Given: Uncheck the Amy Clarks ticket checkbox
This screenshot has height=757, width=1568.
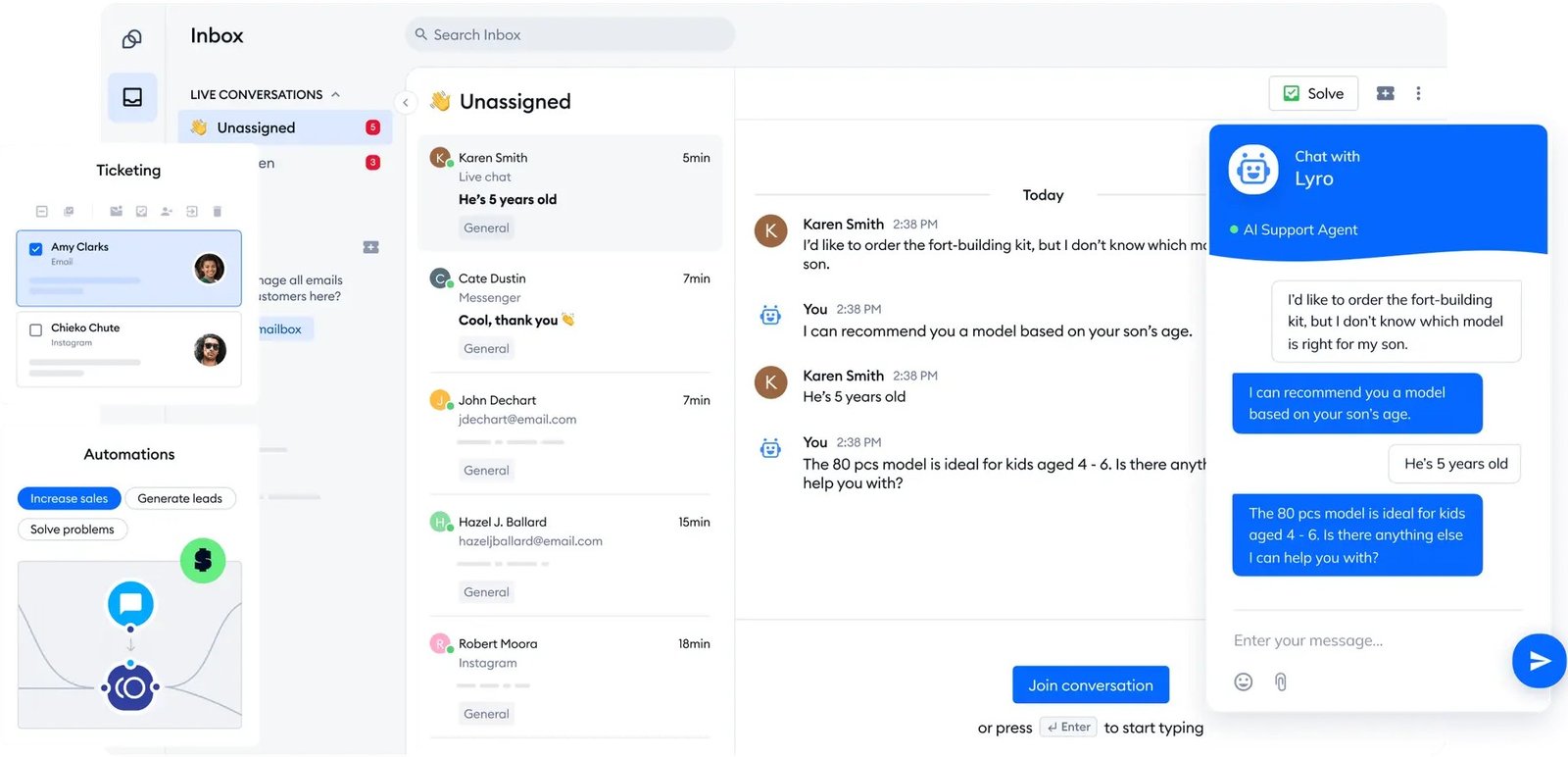Looking at the screenshot, I should pos(36,249).
